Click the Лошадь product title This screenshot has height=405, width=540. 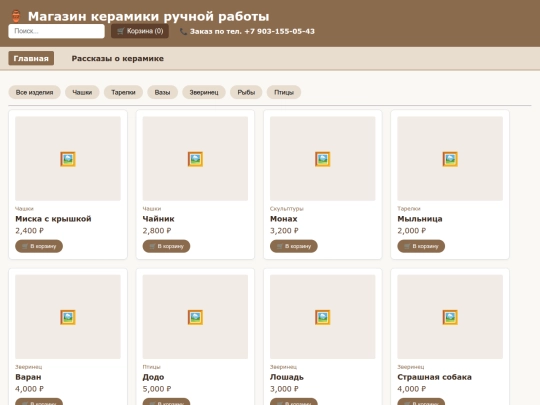[287, 377]
